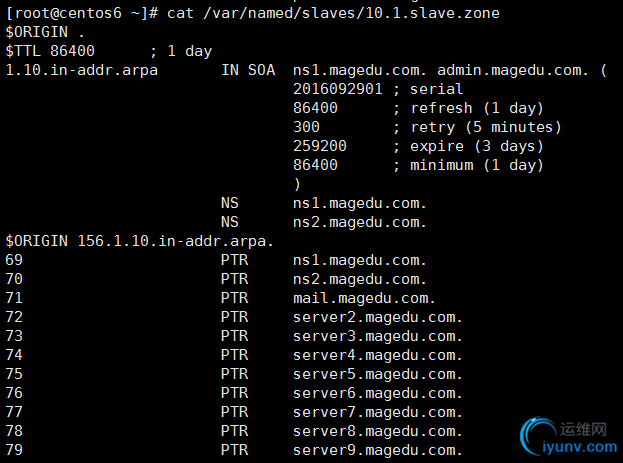623x463 pixels.
Task: Click the expire value 259200
Action: [319, 146]
